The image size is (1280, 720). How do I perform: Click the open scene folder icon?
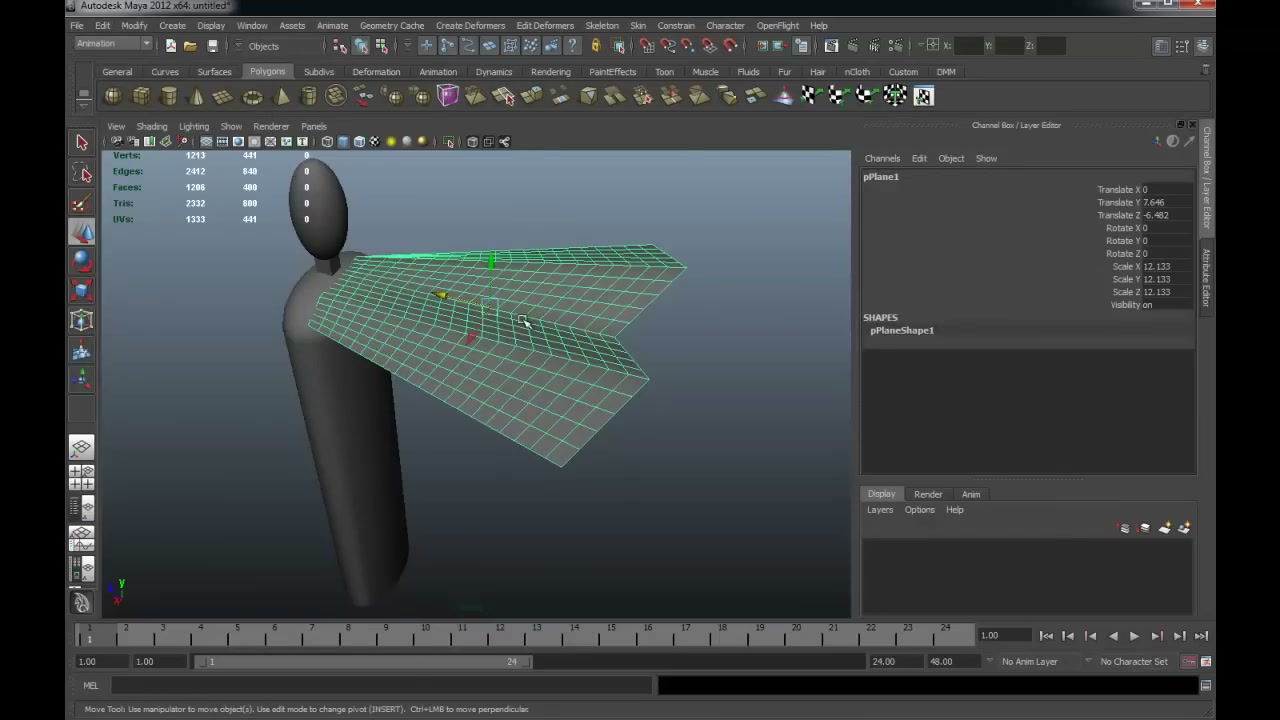190,46
